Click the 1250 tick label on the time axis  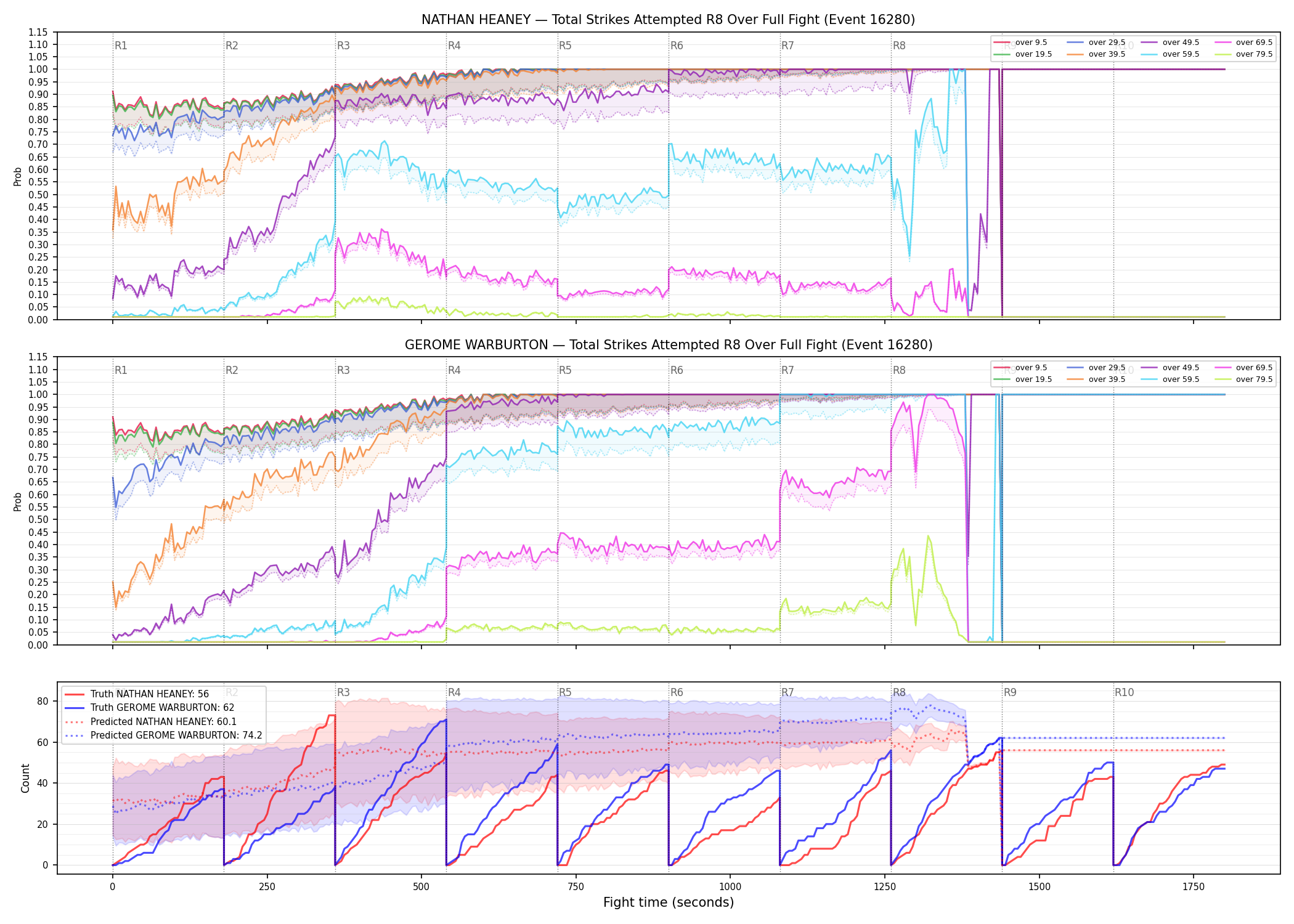[885, 886]
